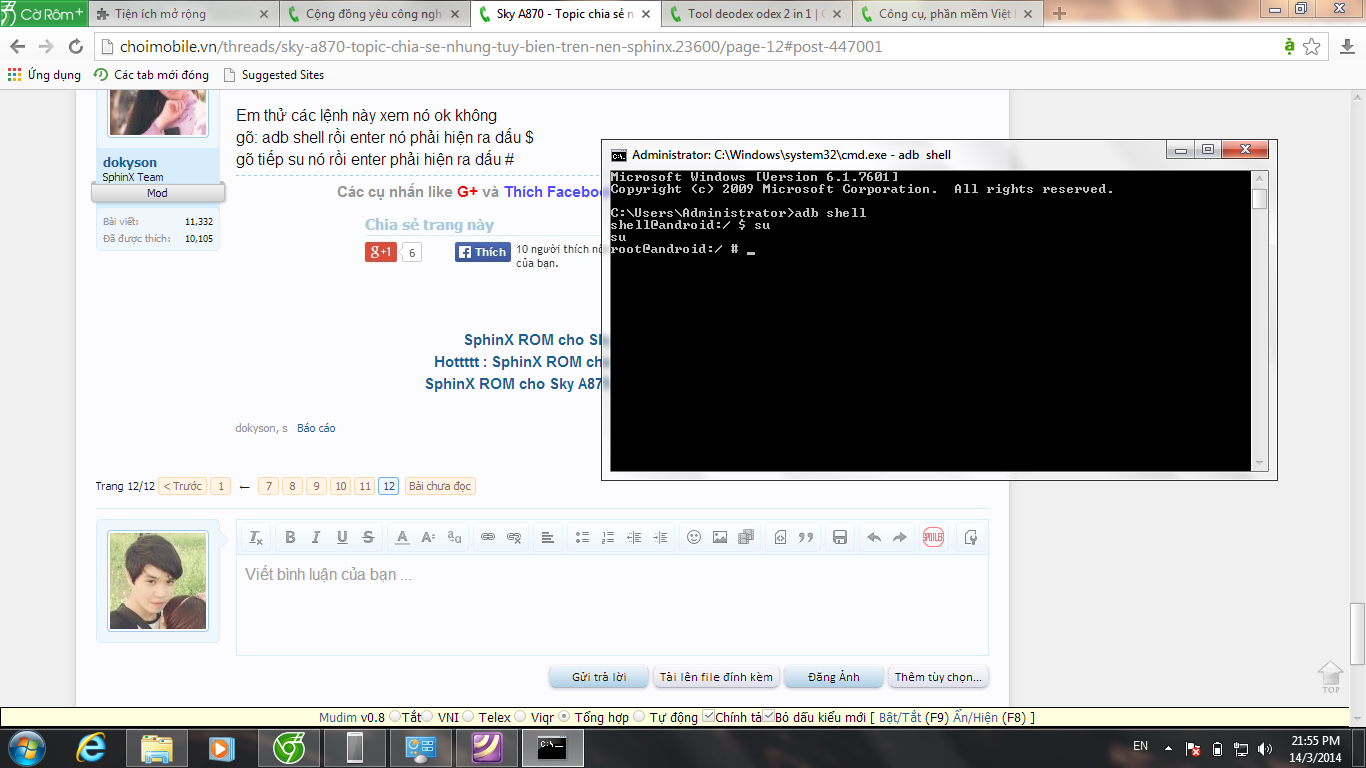1366x768 pixels.
Task: Click the Facebook Thích like button
Action: pos(483,252)
